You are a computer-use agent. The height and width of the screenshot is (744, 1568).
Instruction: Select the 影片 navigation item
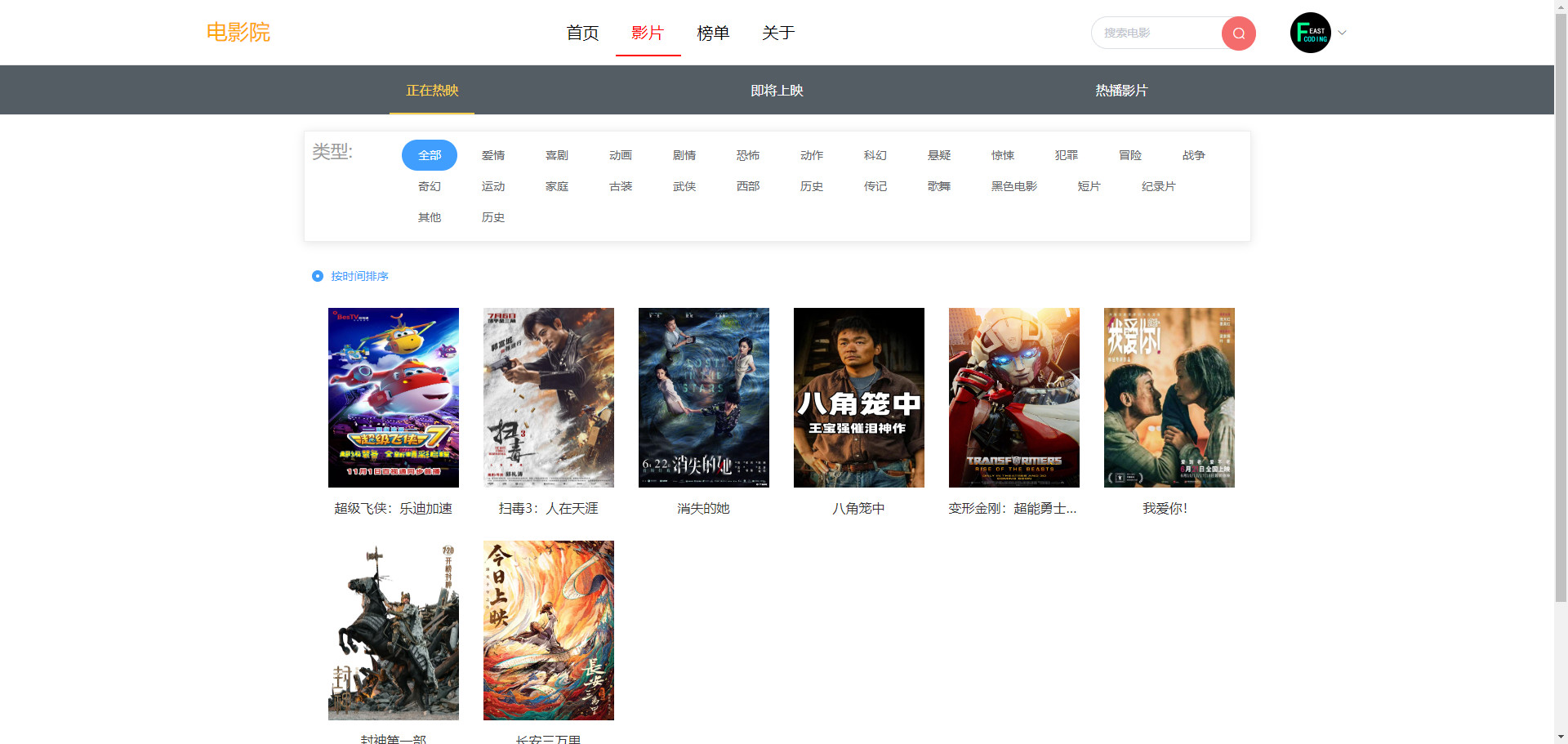[x=648, y=33]
